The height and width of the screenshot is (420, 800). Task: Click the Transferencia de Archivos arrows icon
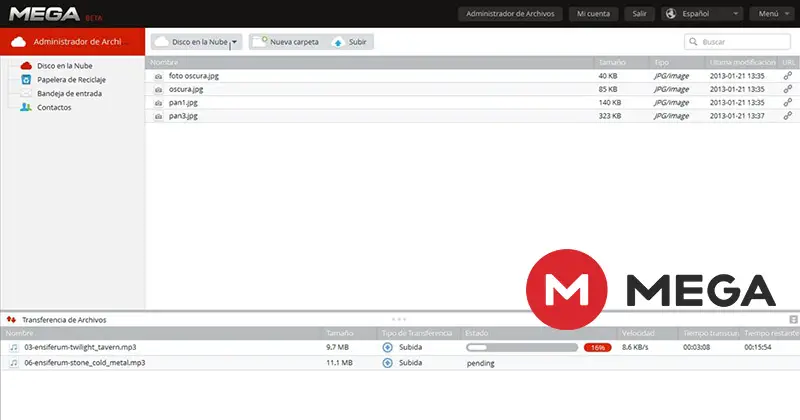(11, 319)
